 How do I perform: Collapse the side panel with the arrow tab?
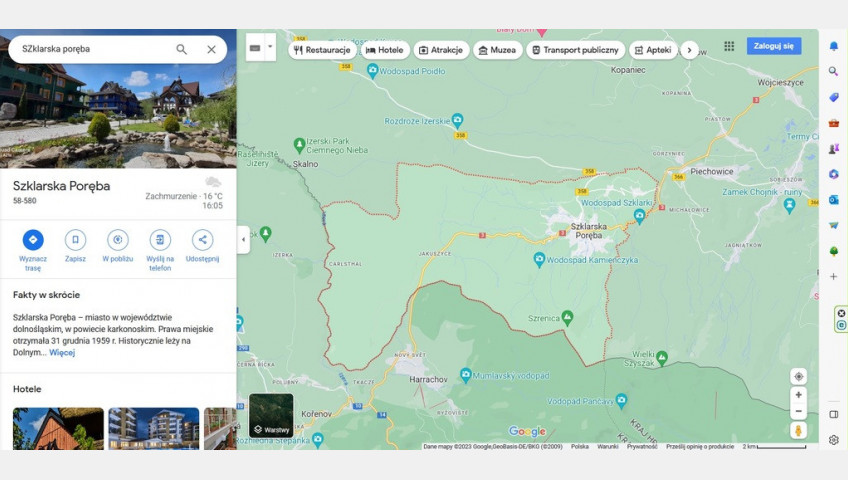point(243,239)
